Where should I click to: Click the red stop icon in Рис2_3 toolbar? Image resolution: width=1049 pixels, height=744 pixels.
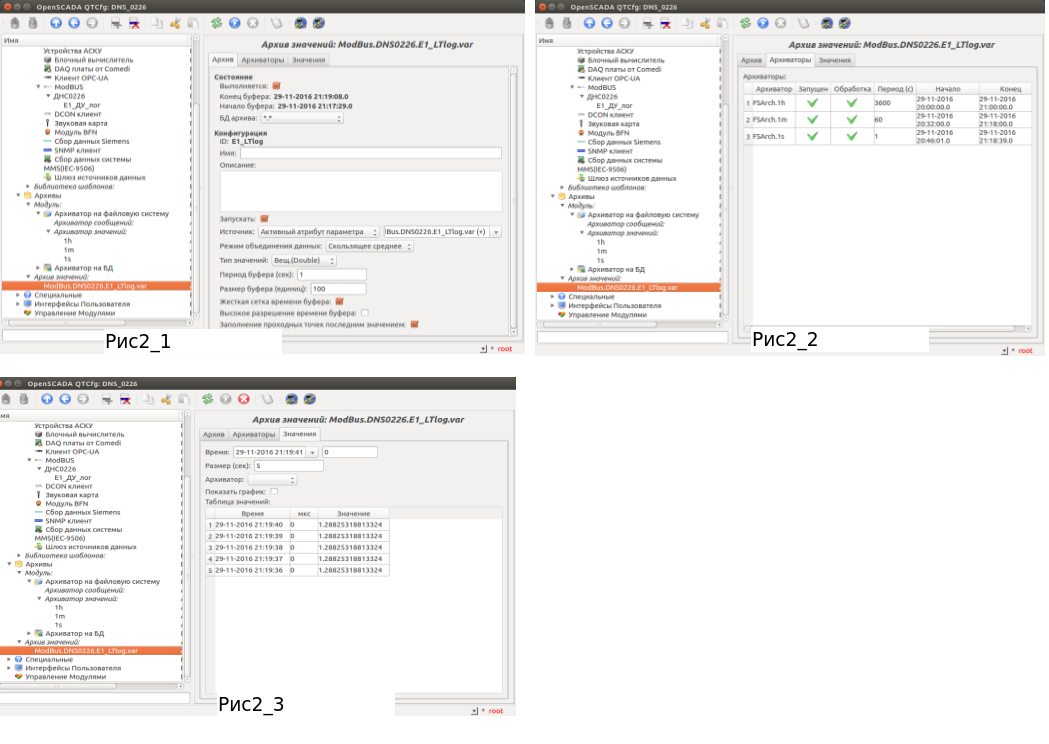244,399
